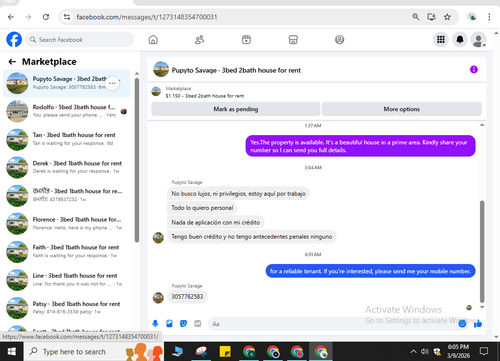The height and width of the screenshot is (361, 500).
Task: Open the Chrome profile avatar
Action: pos(472,17)
